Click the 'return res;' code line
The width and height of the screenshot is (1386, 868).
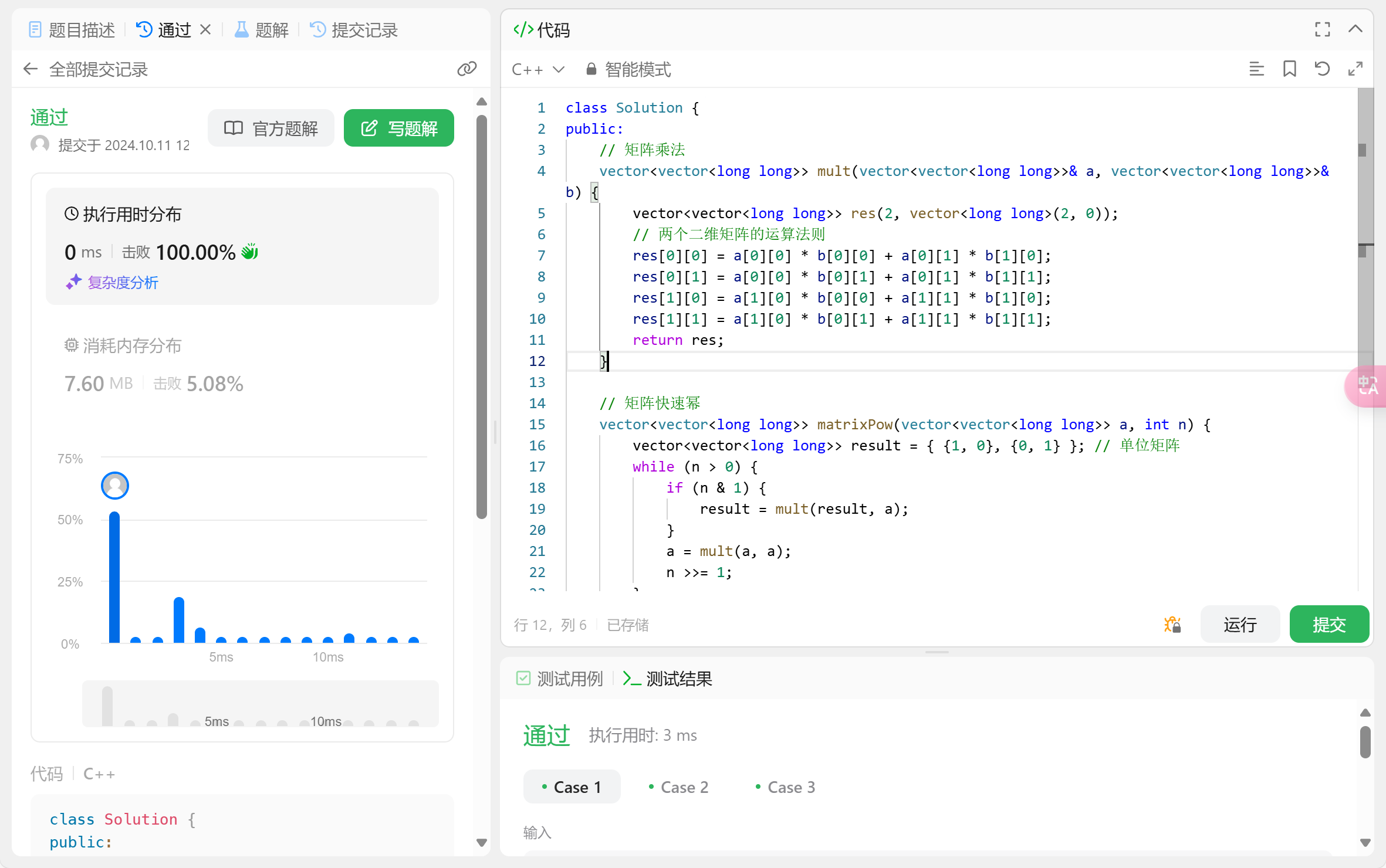[x=678, y=340]
